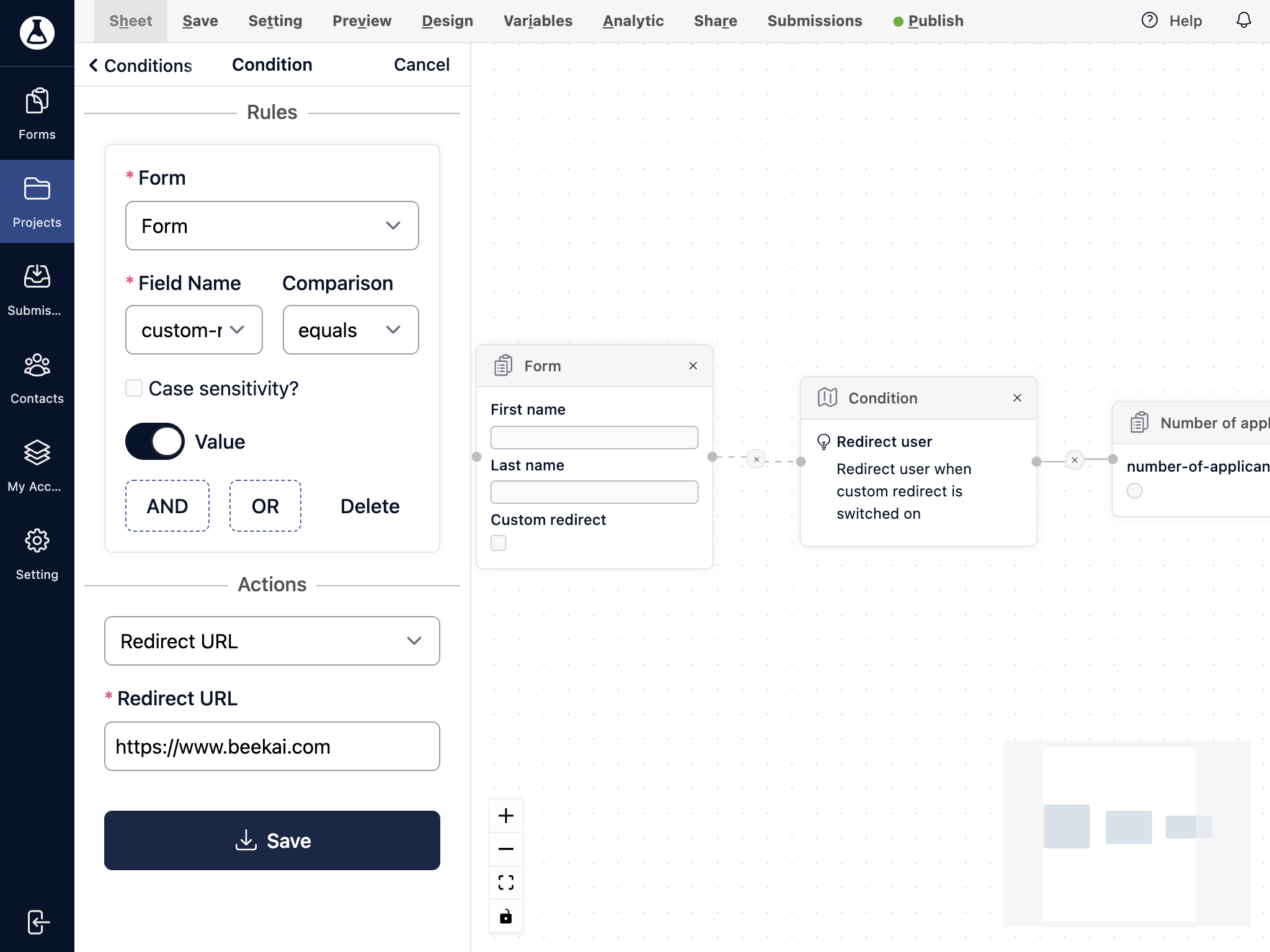Close the Condition node on canvas
The height and width of the screenshot is (952, 1270).
(1017, 398)
